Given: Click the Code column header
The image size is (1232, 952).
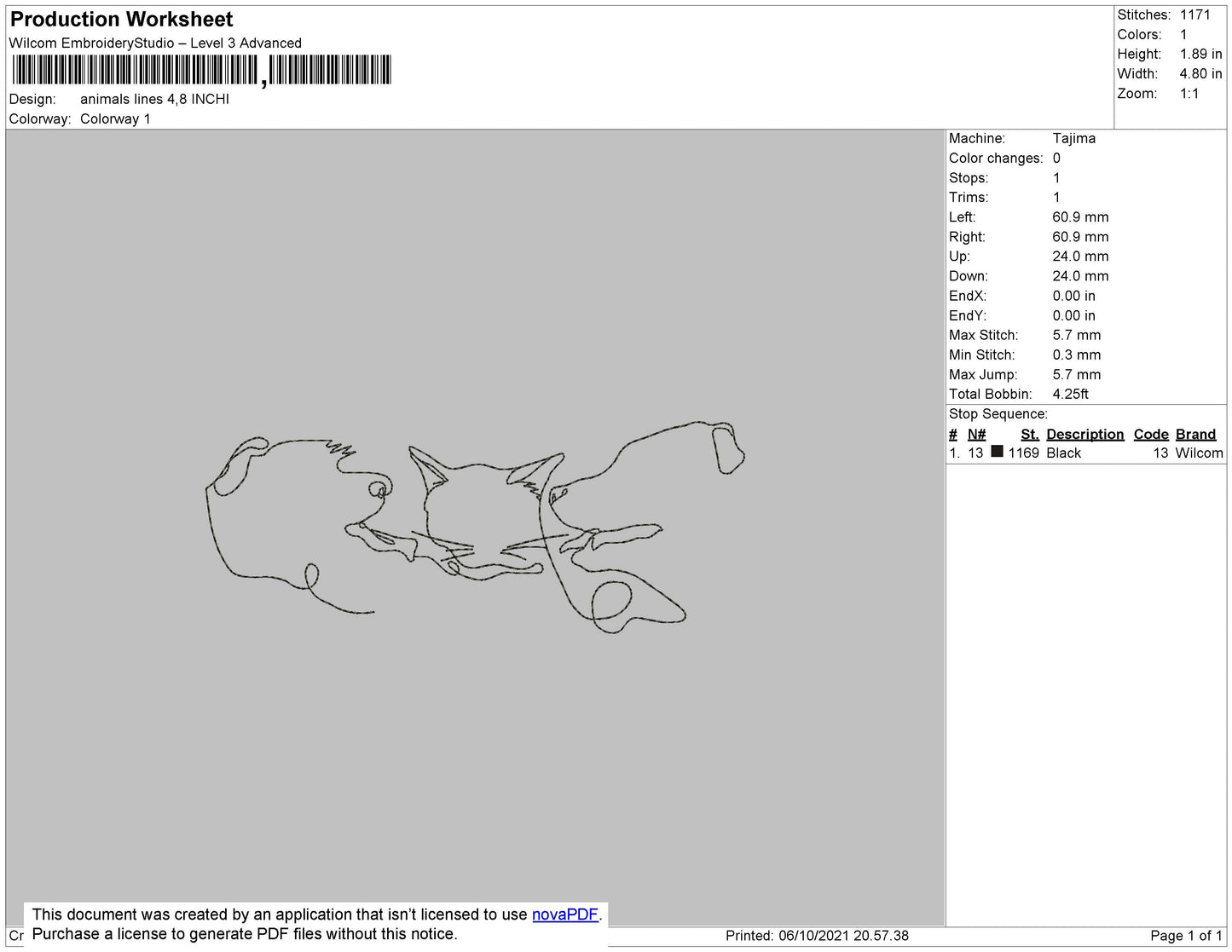Looking at the screenshot, I should (1150, 434).
